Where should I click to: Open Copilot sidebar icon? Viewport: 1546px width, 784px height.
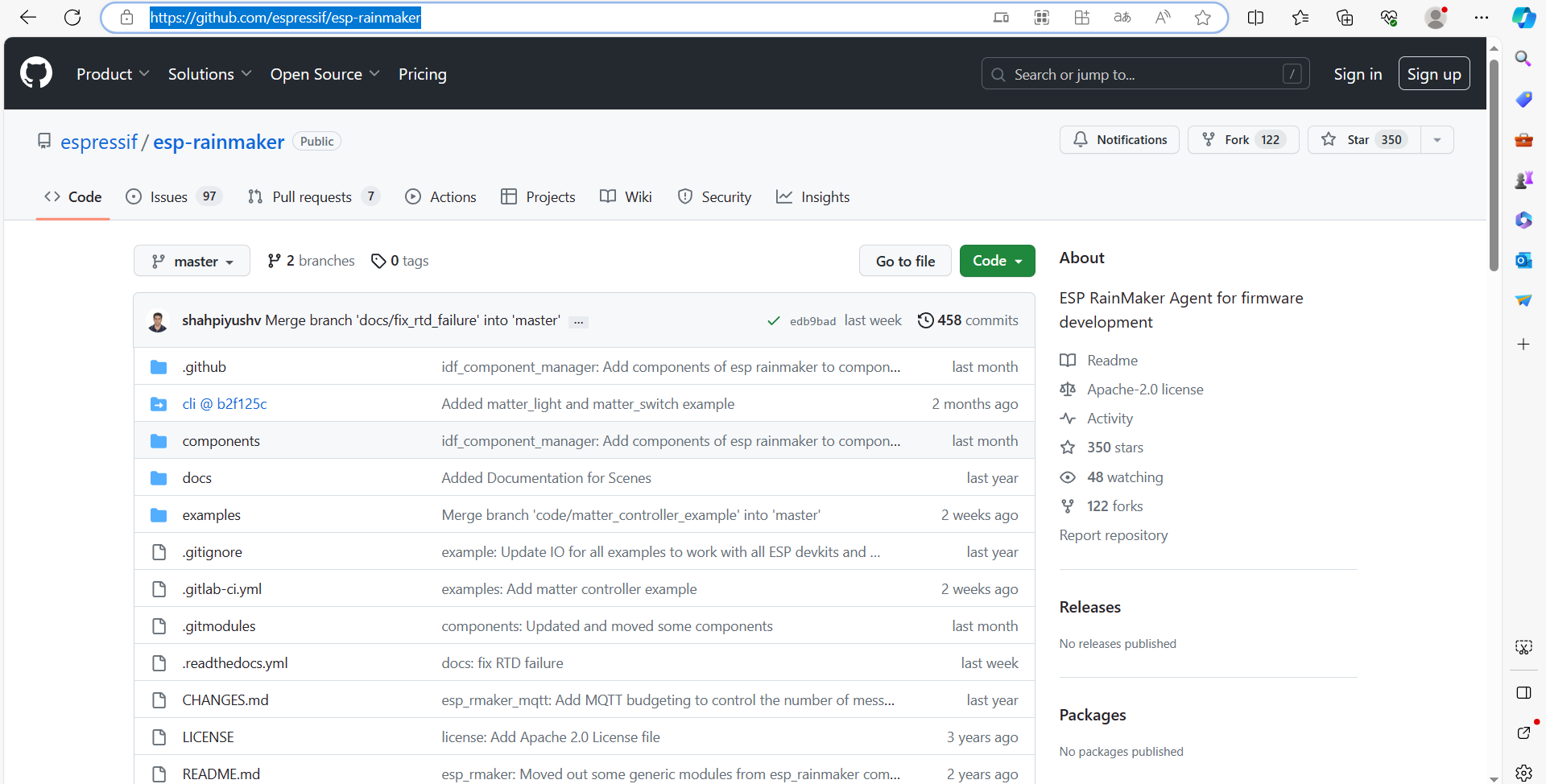click(x=1523, y=18)
